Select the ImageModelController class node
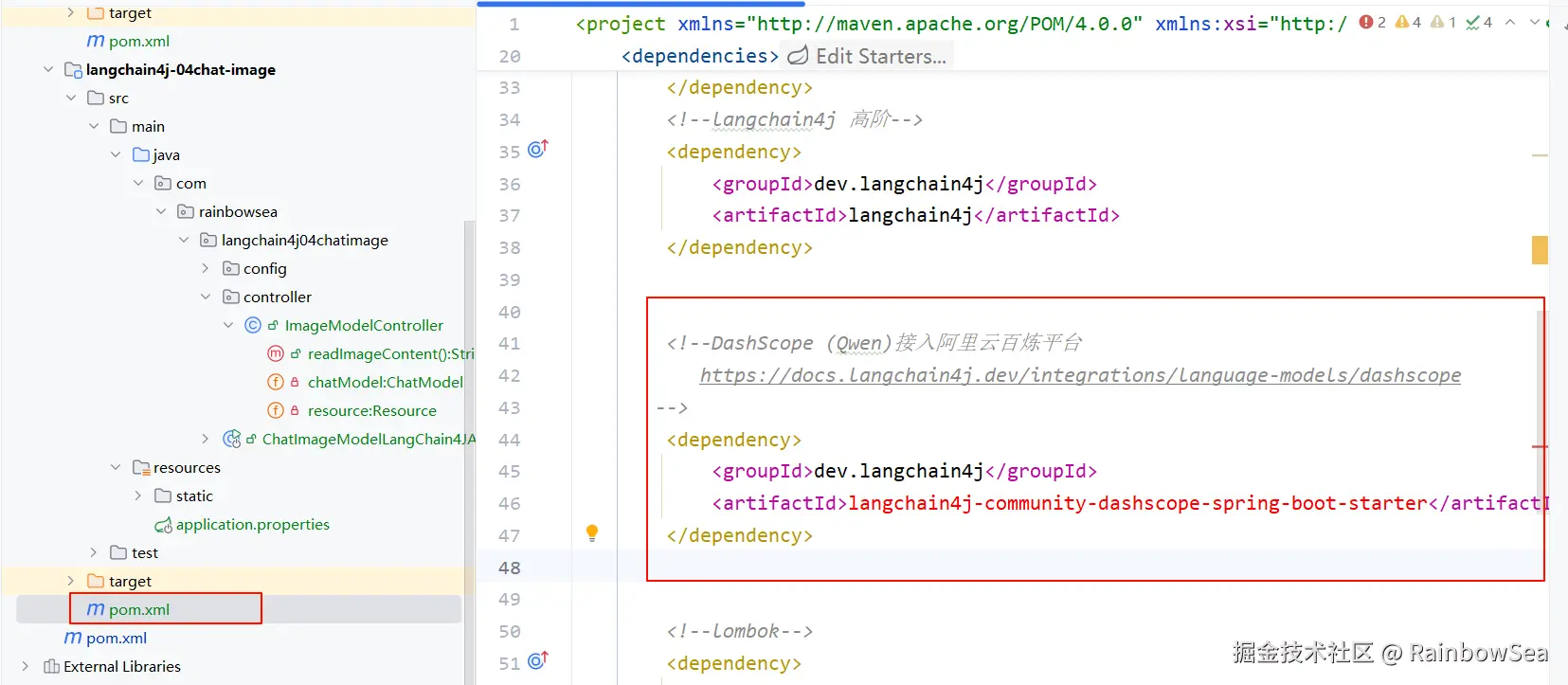Screen dimensions: 1568x685 pos(364,325)
